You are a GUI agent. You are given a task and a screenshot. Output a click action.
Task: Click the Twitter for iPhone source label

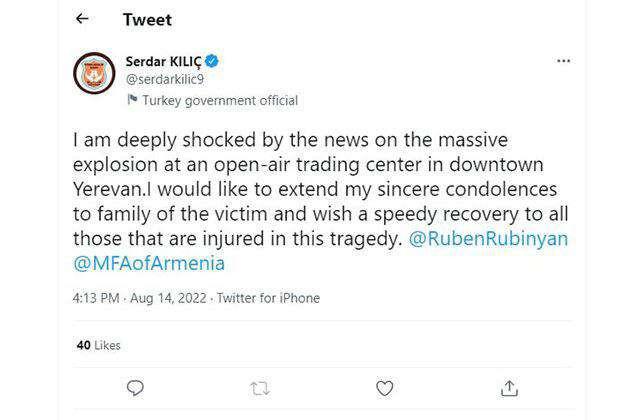(268, 298)
